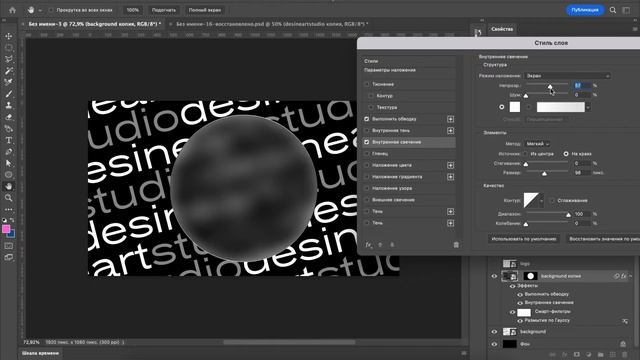
Task: Enable the Наложение узора checkbox
Action: coord(367,188)
